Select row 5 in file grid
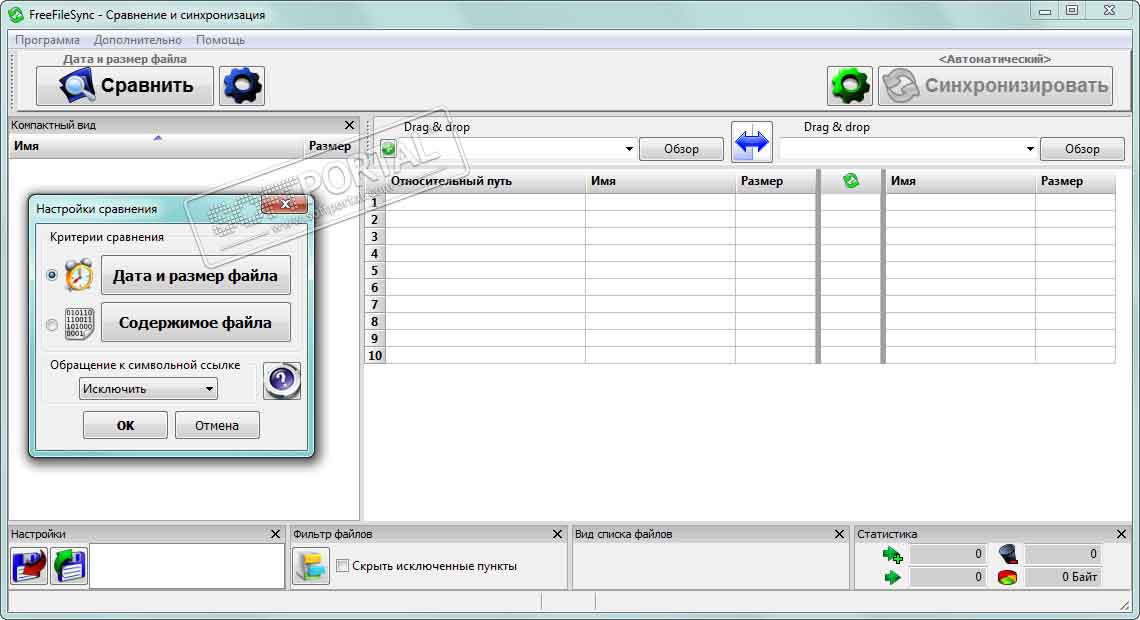Viewport: 1140px width, 620px height. tap(374, 270)
